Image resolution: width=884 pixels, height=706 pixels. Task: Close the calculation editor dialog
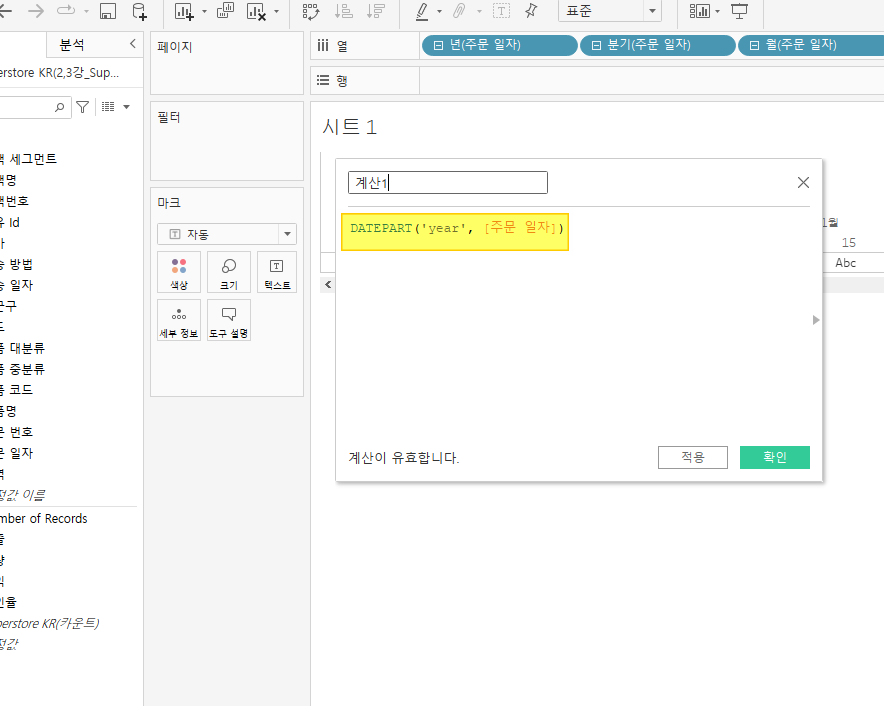coord(803,183)
